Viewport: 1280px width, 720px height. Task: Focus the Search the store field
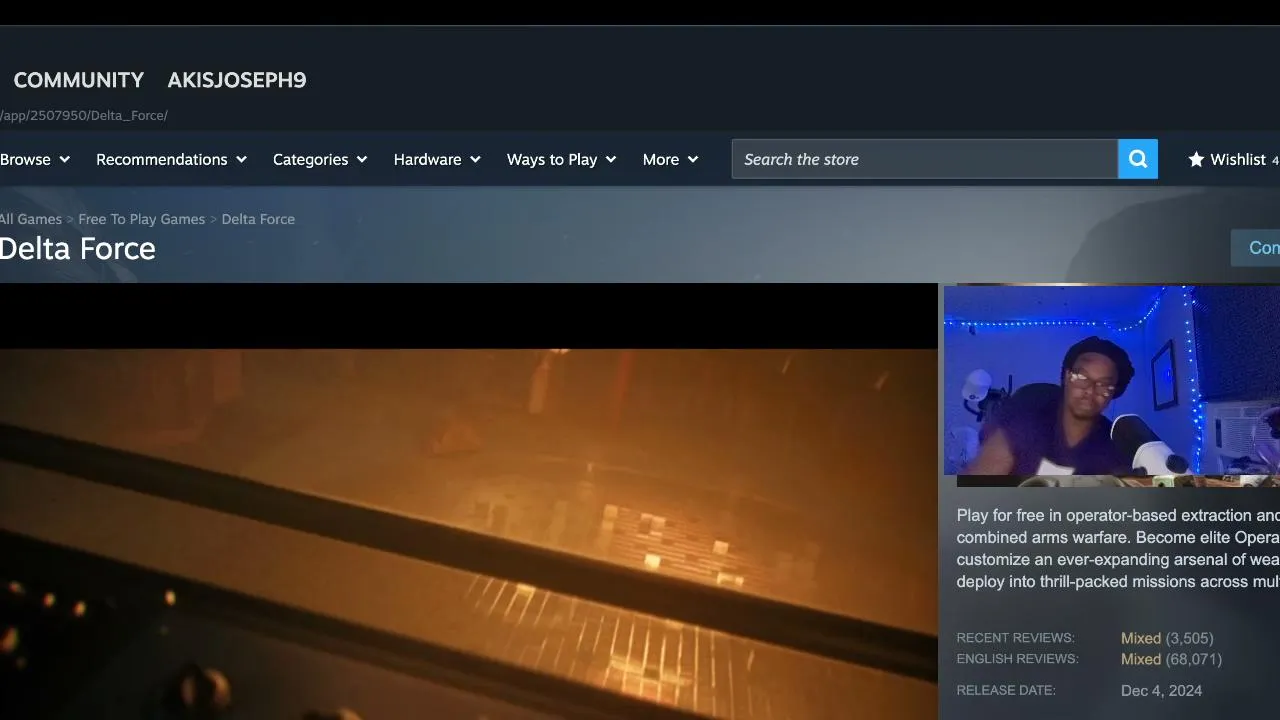pos(925,159)
